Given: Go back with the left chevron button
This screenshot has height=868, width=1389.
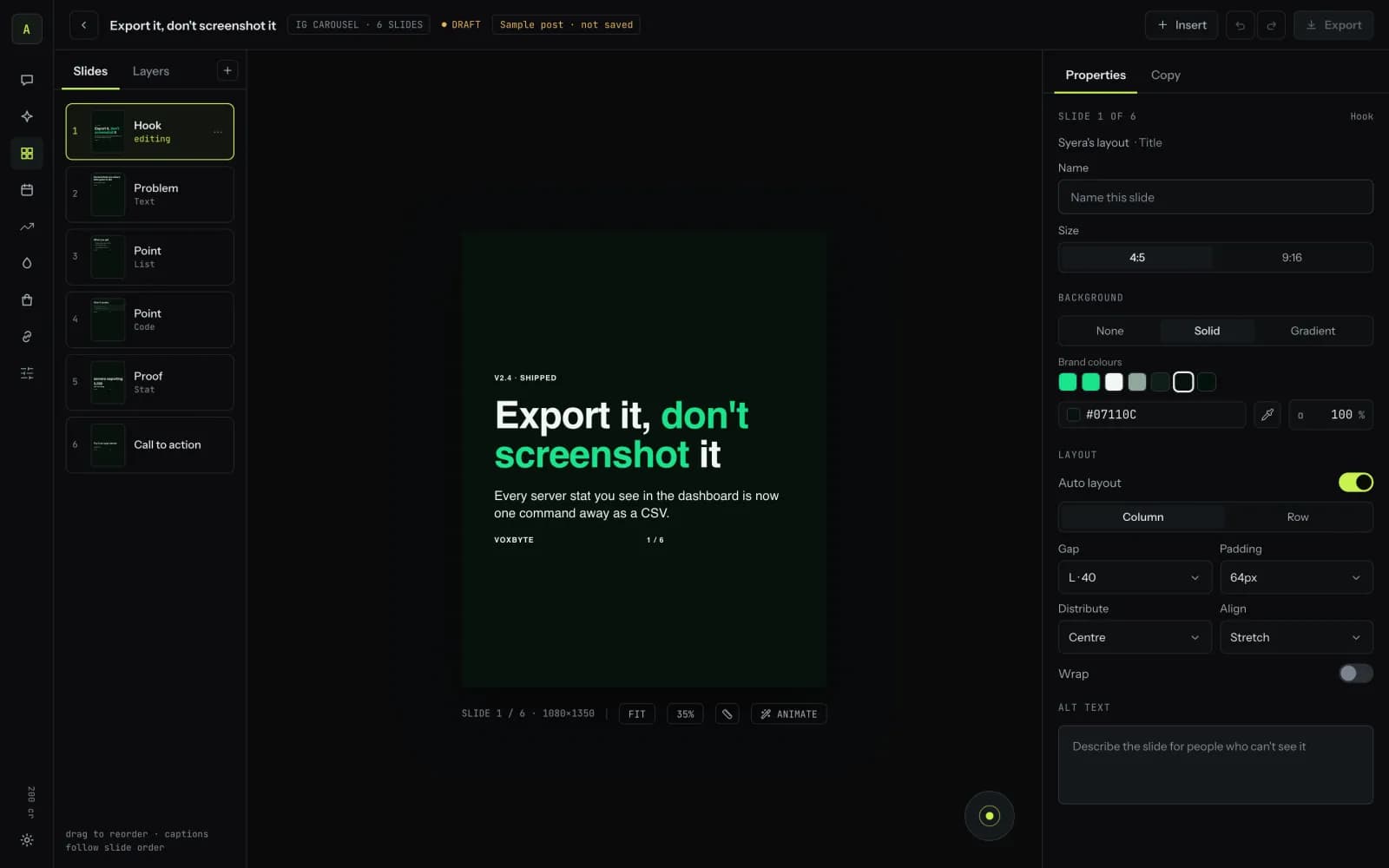Looking at the screenshot, I should point(83,25).
